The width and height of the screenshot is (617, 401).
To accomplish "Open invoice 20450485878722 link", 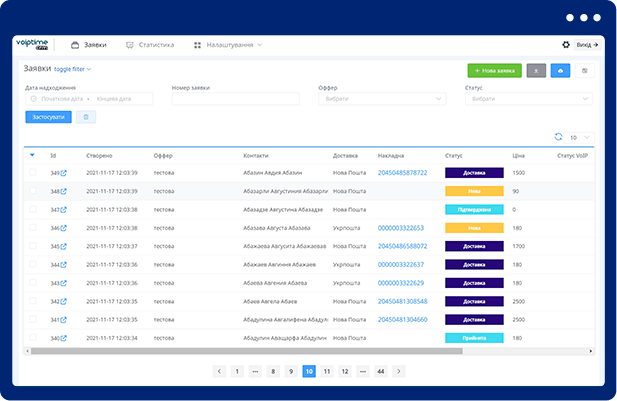I will (402, 173).
